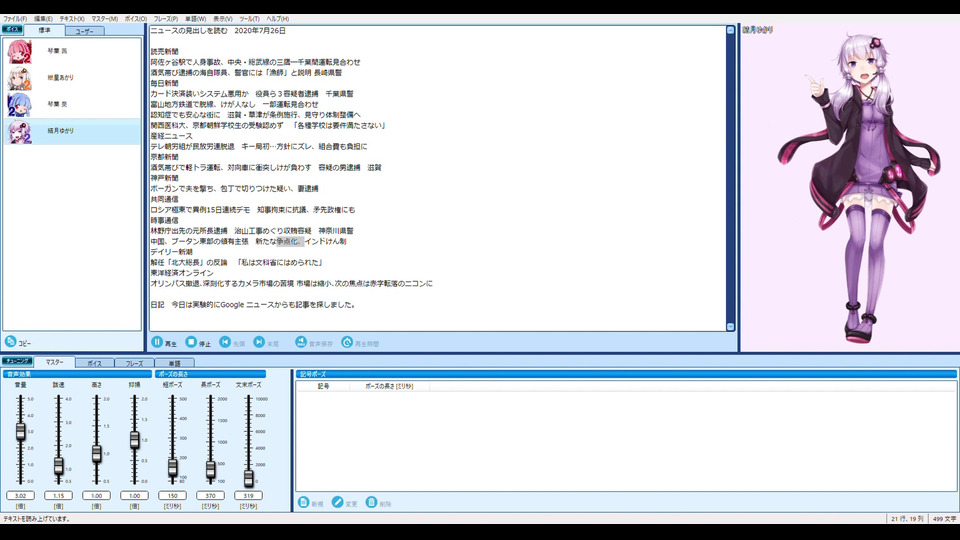Click the 高さ pitch slider handle
This screenshot has height=540, width=960.
click(x=96, y=454)
